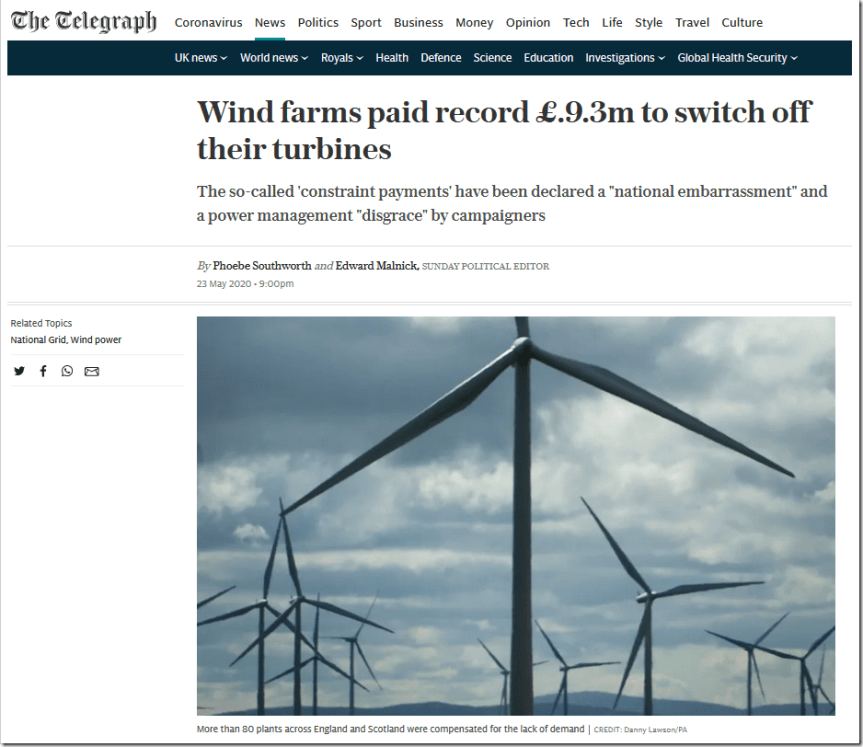The image size is (863, 747).
Task: Go to the Business section
Action: point(418,22)
